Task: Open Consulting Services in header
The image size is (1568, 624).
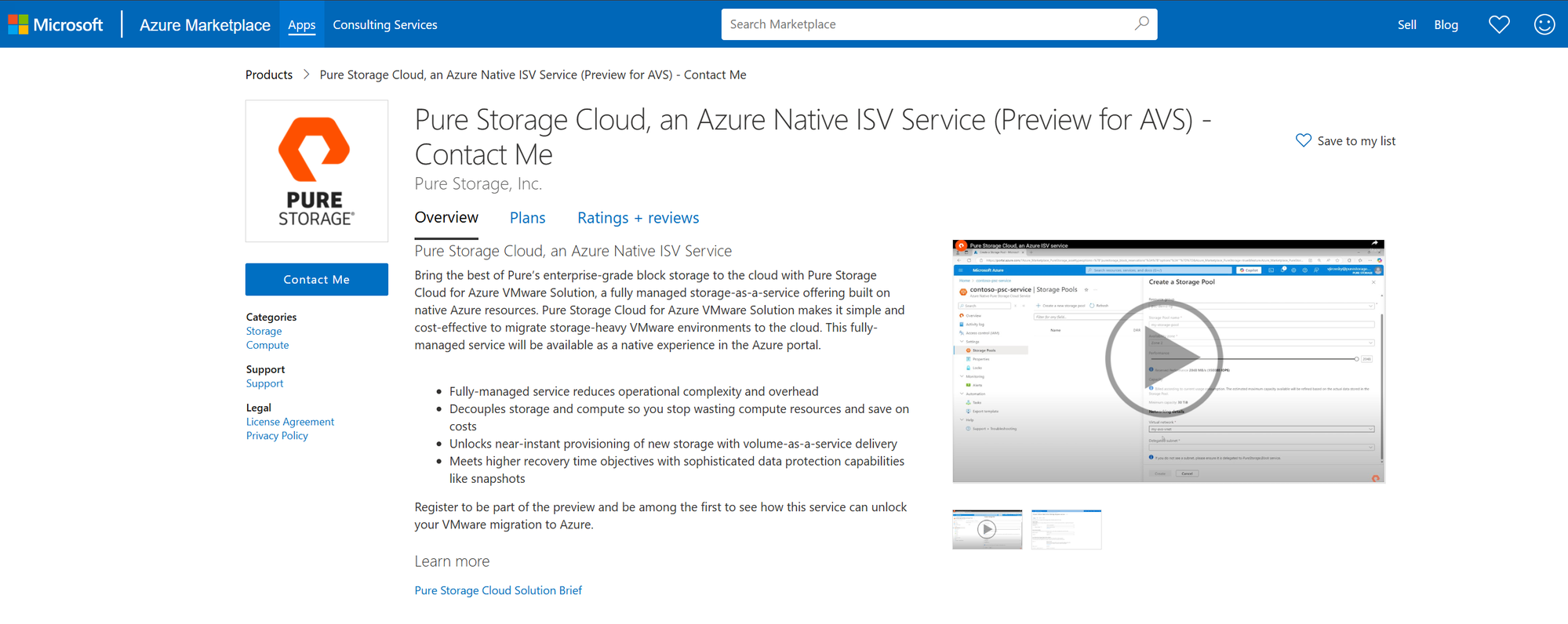Action: pos(384,24)
